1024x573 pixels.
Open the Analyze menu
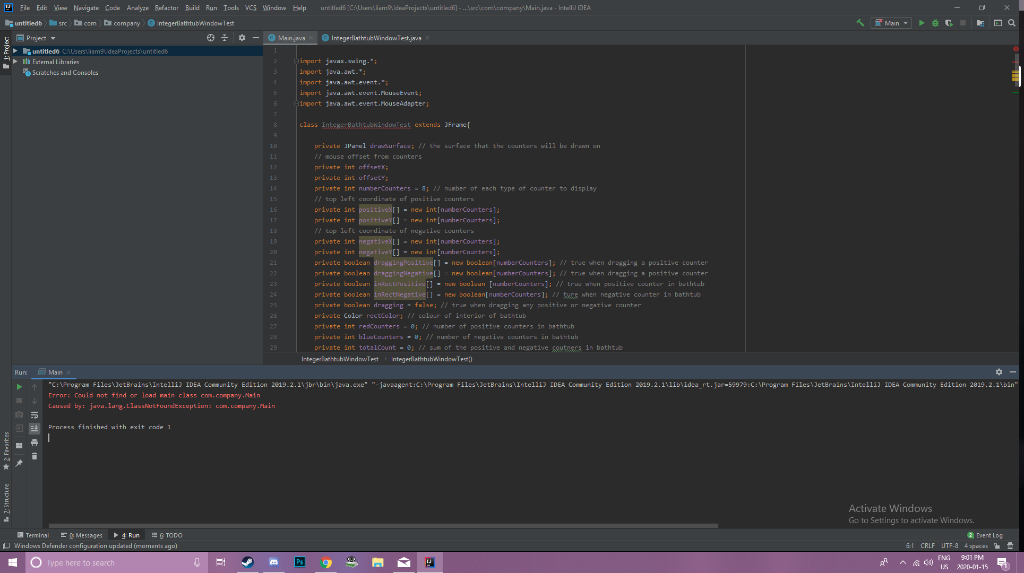tap(137, 8)
